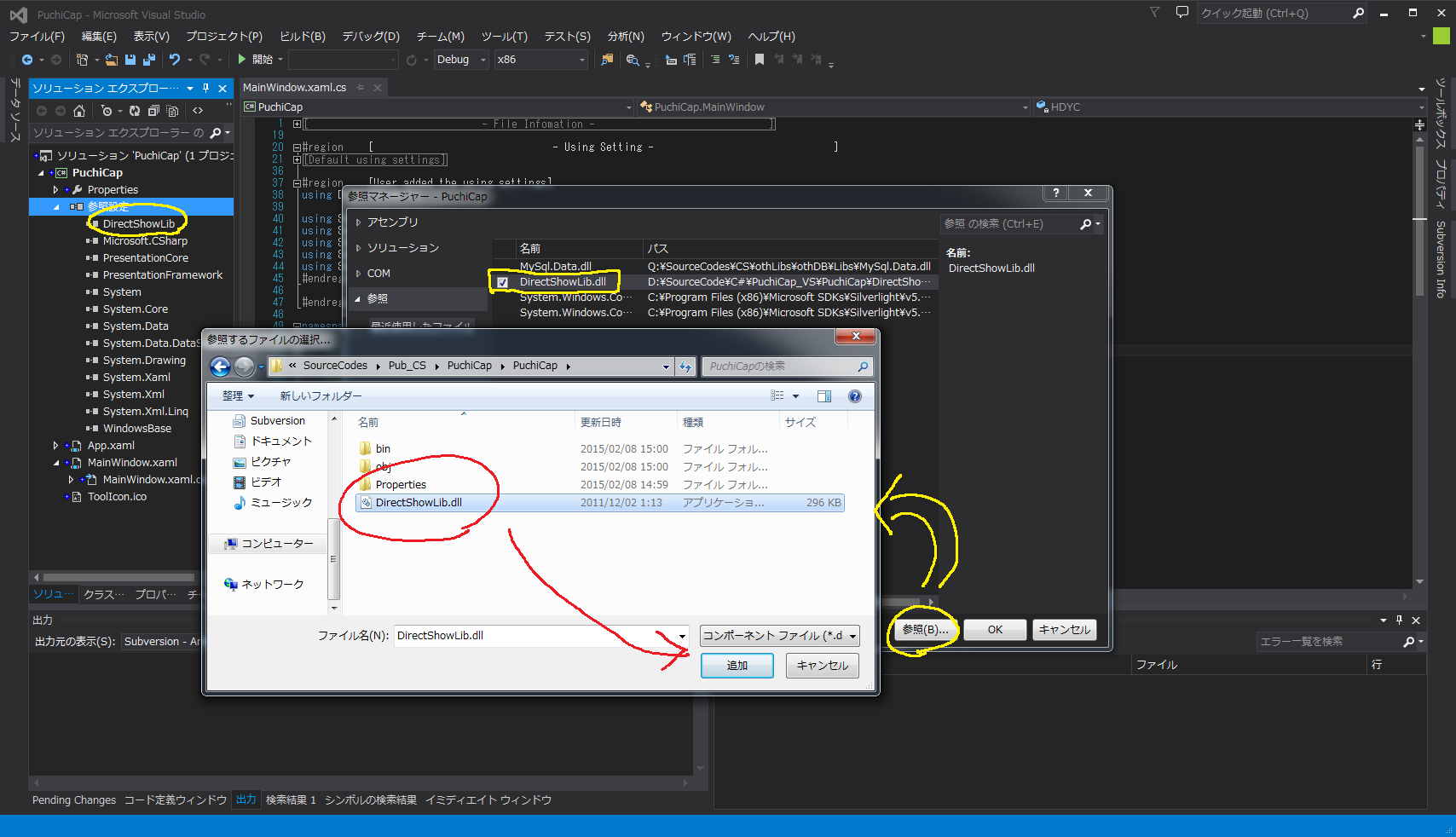Click the Open File folder icon in toolbar

[x=112, y=60]
